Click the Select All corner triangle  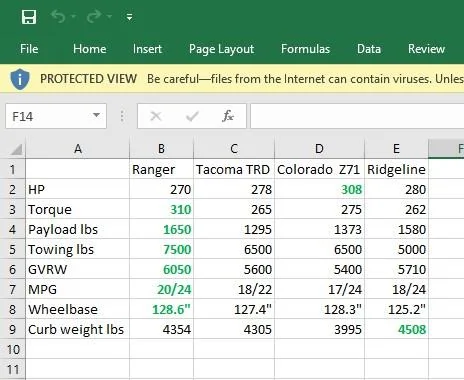click(16, 149)
